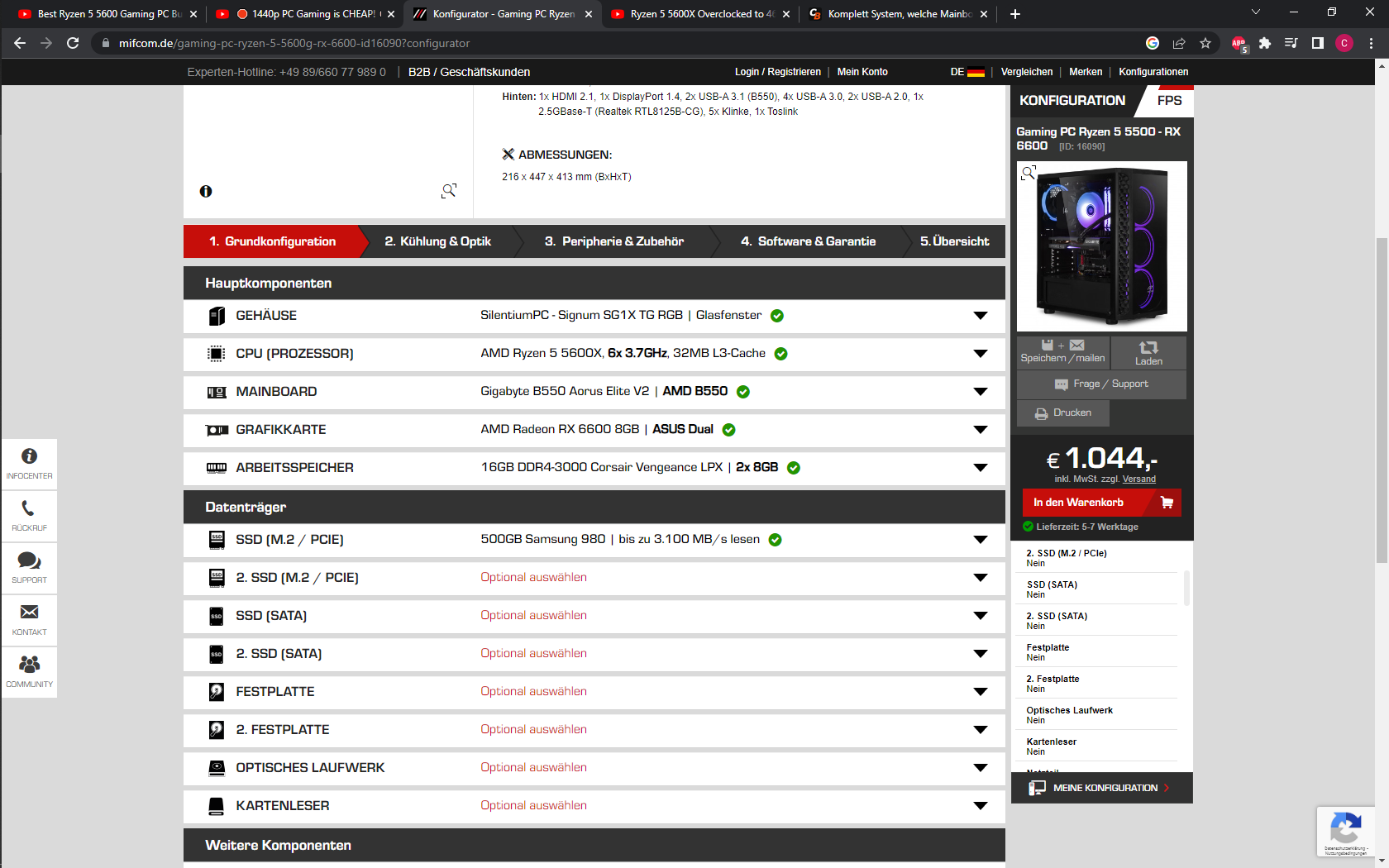Screen dimensions: 1389x868
Task: Expand the Arbeitsspeicher options arrow
Action: (x=981, y=468)
